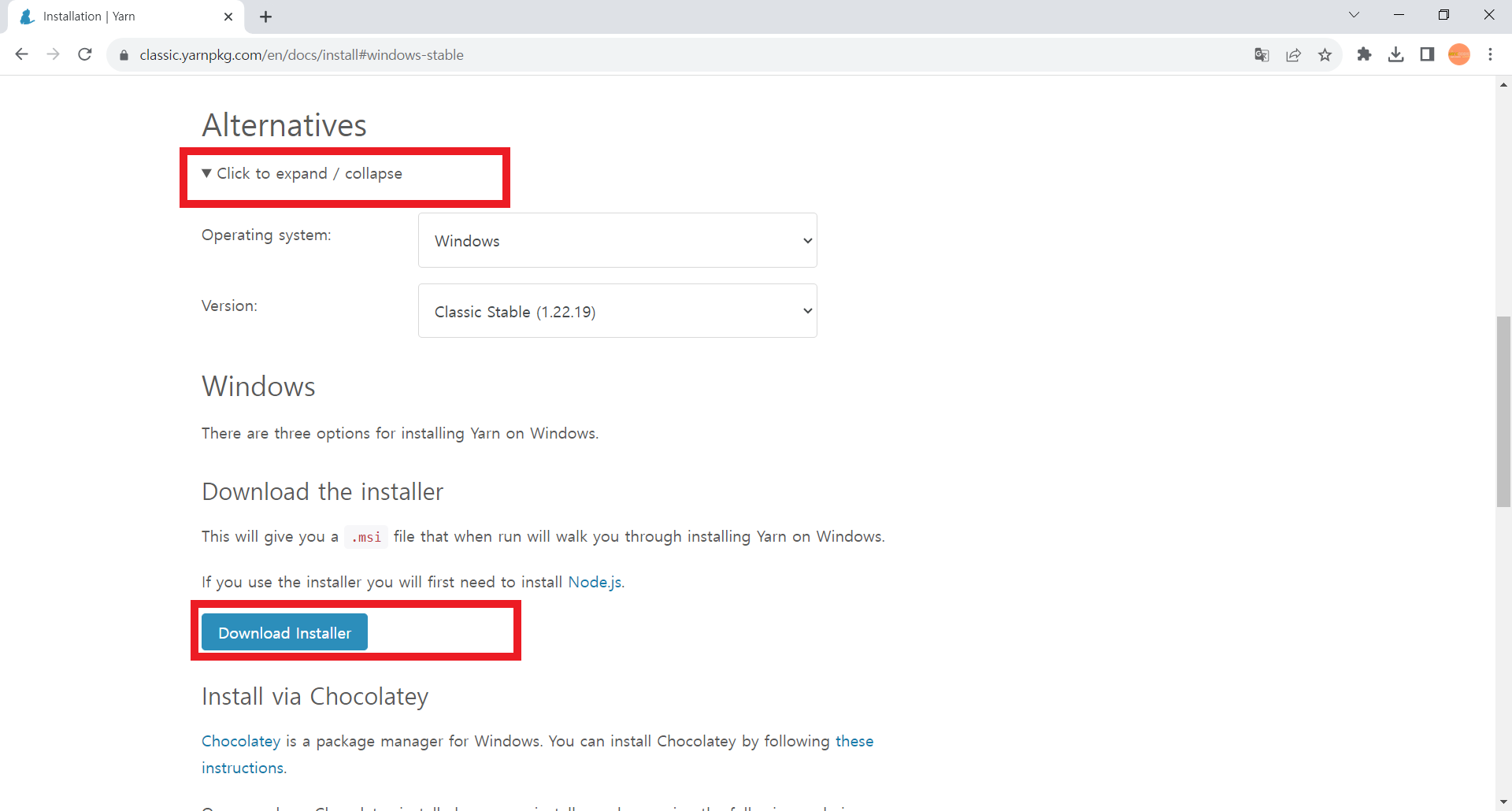Minimize the Chrome window
Screen dimensions: 1512x811
1399,15
